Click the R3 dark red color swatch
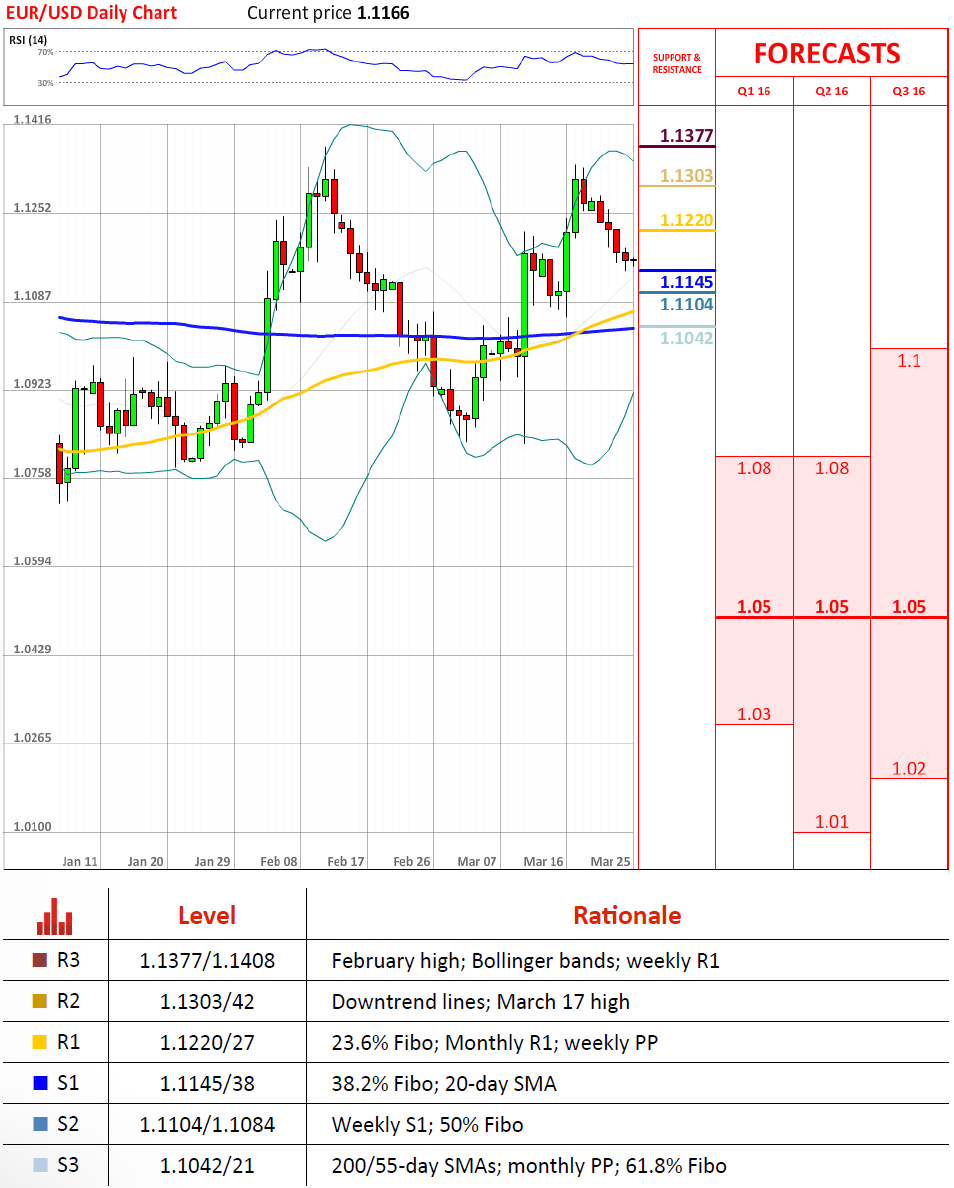The height and width of the screenshot is (1188, 954). click(x=40, y=960)
